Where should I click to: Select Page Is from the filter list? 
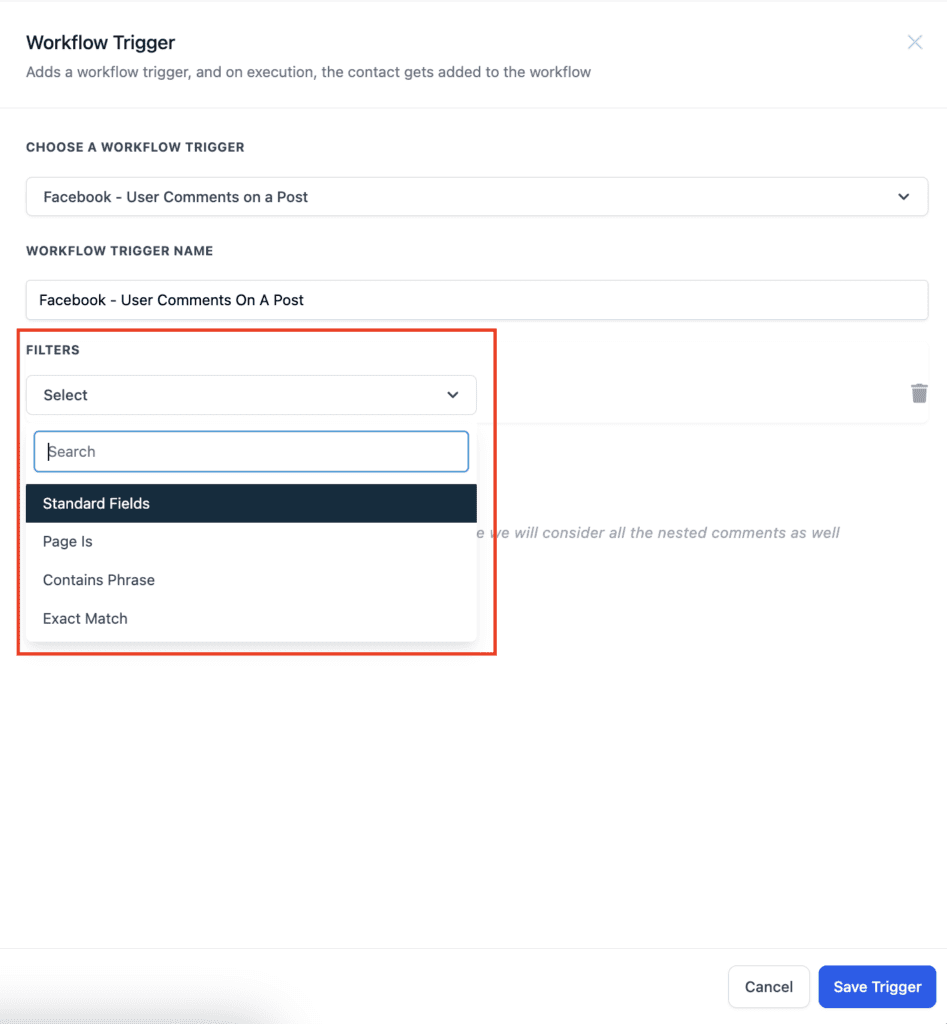point(67,541)
